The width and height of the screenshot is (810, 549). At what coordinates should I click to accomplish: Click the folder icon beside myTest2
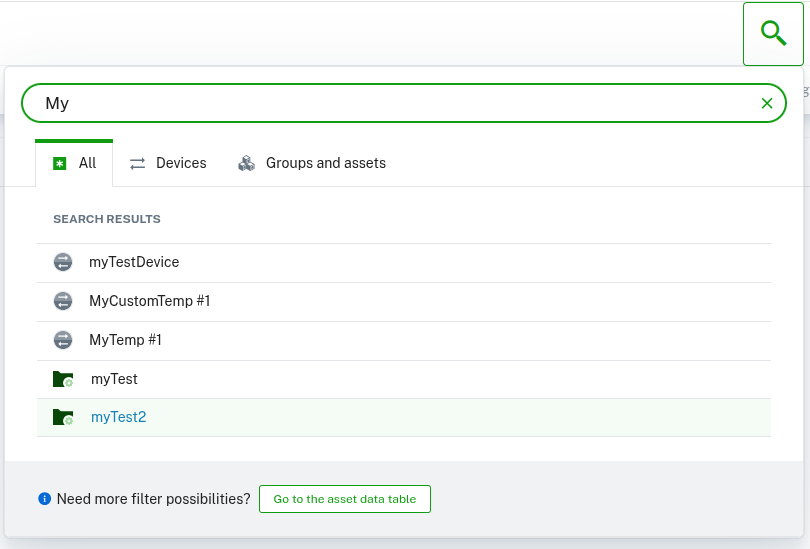tap(63, 417)
